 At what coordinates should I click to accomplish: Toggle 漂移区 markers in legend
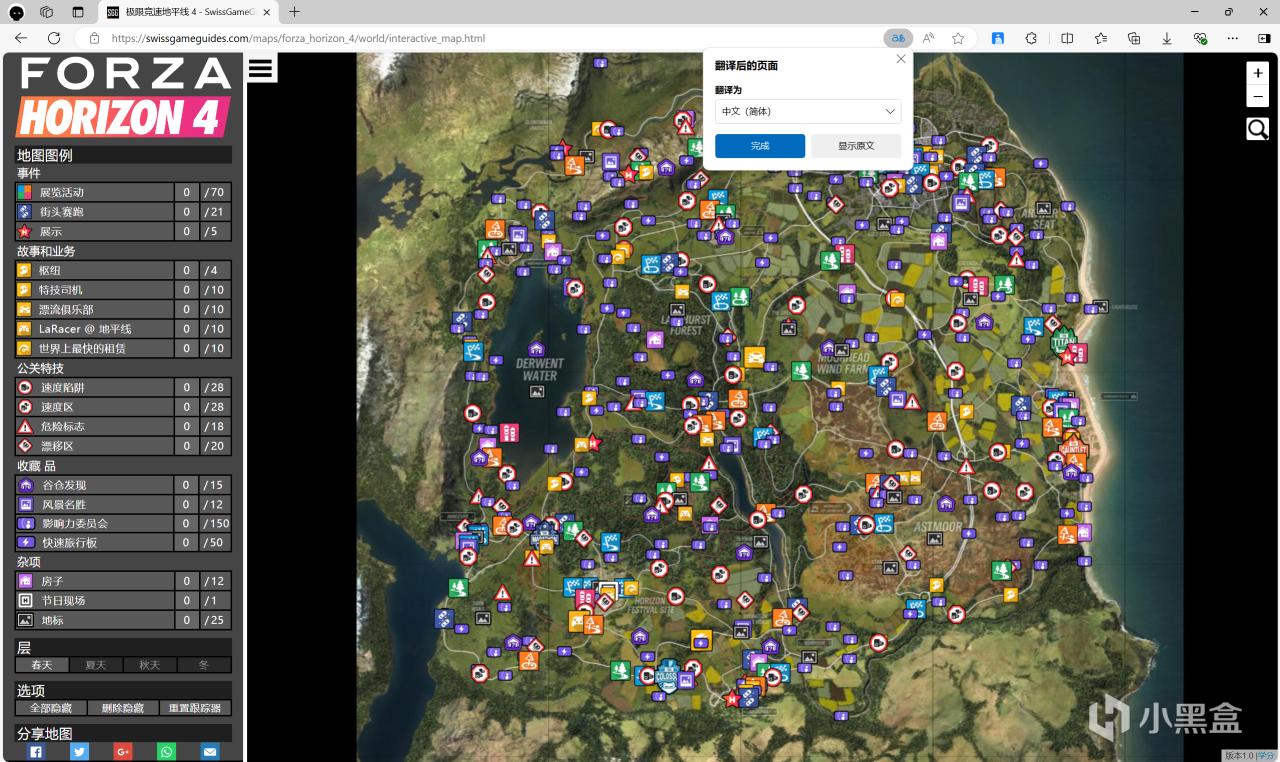pos(123,446)
